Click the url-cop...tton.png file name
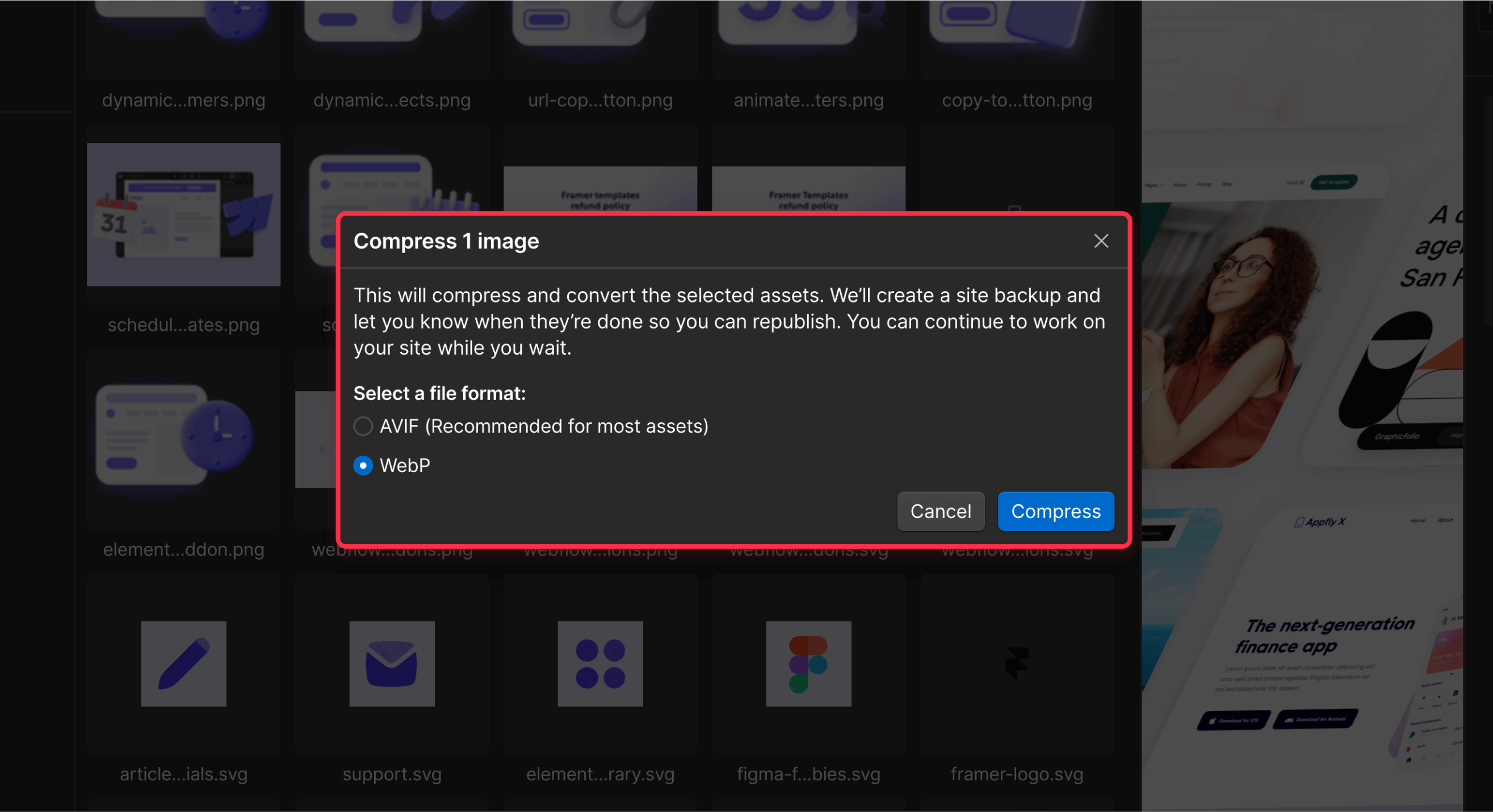 coord(601,100)
